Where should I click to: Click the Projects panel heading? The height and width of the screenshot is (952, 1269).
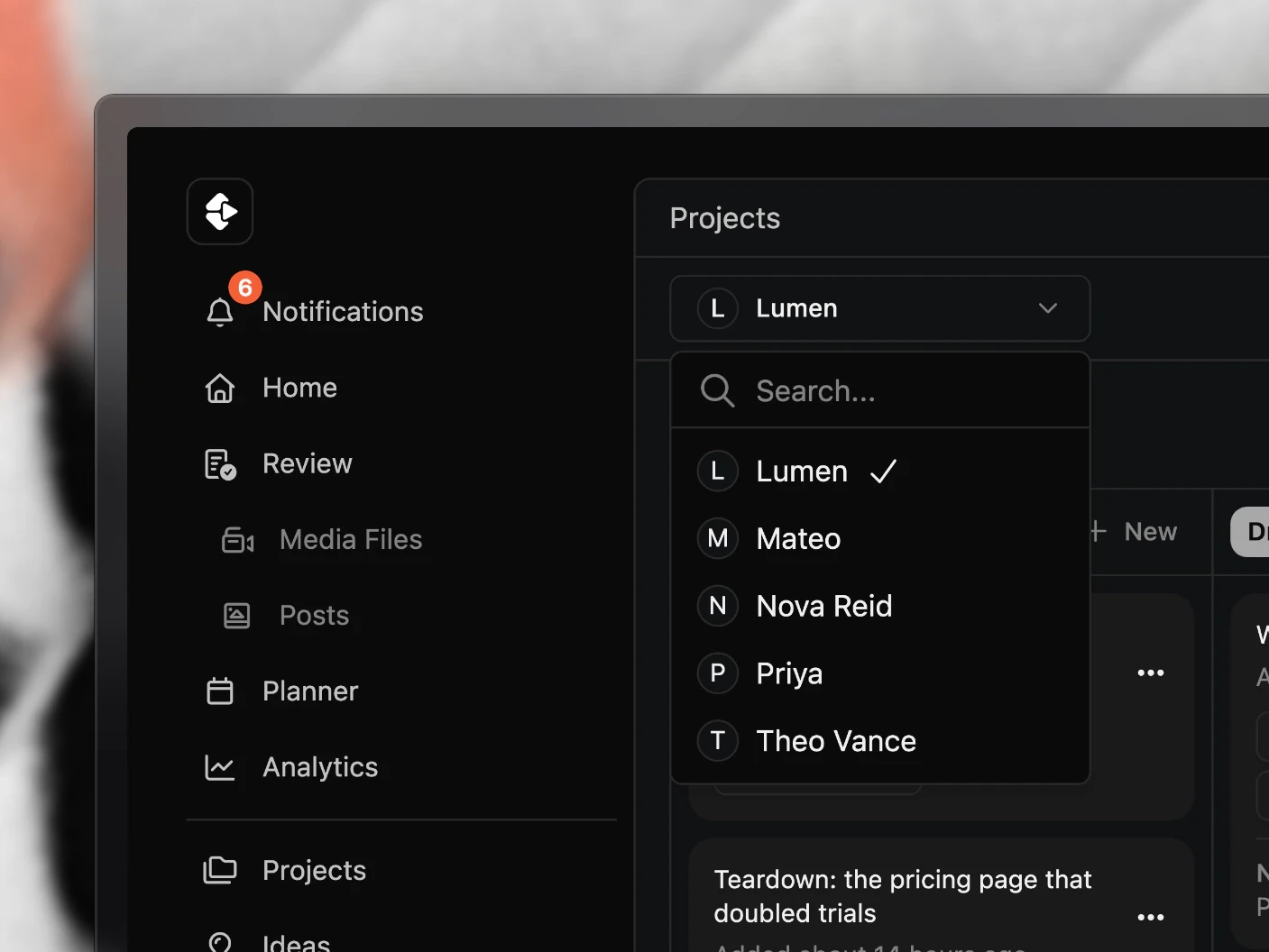click(725, 218)
